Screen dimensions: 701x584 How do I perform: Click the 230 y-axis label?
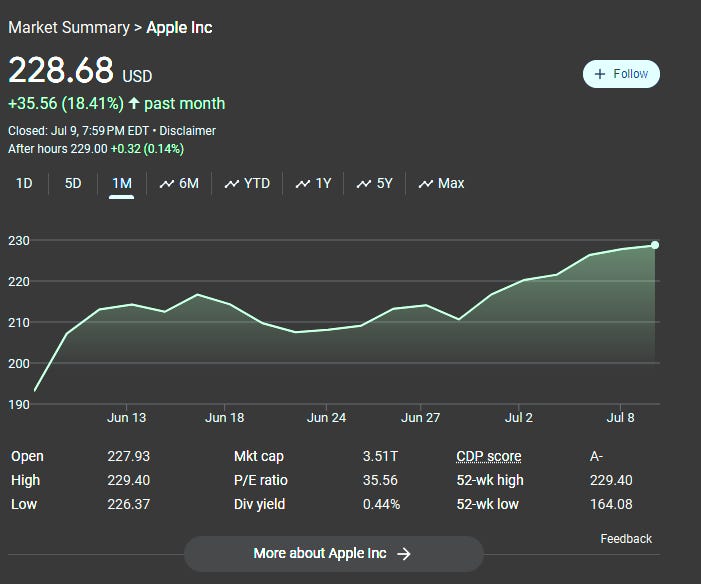(x=19, y=241)
